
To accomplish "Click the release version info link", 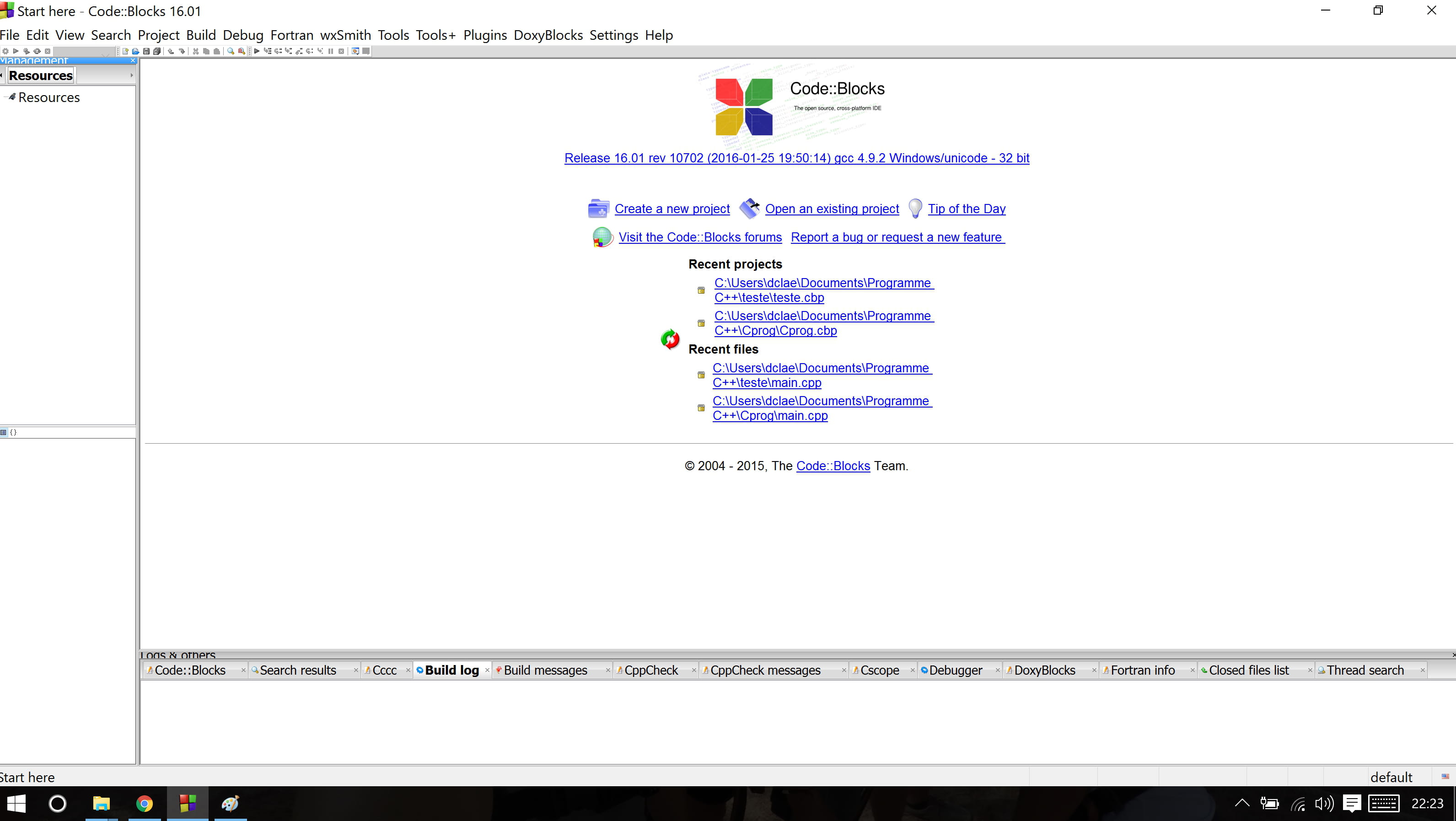I will coord(796,158).
